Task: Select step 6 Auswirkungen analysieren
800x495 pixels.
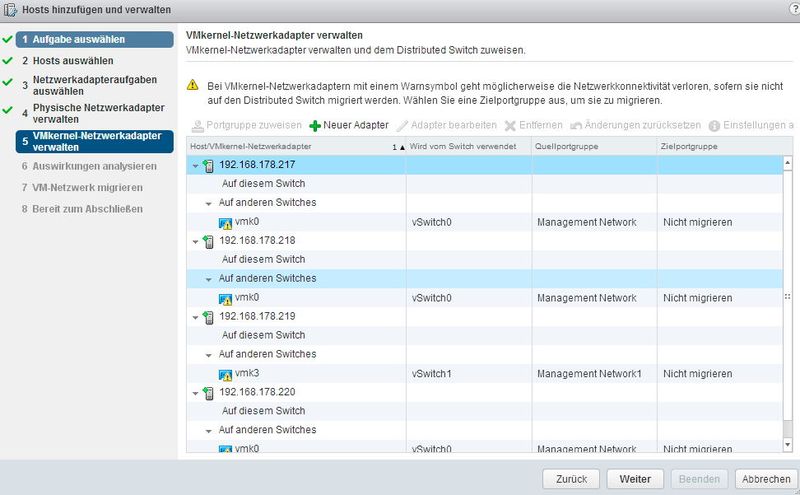Action: [x=89, y=166]
